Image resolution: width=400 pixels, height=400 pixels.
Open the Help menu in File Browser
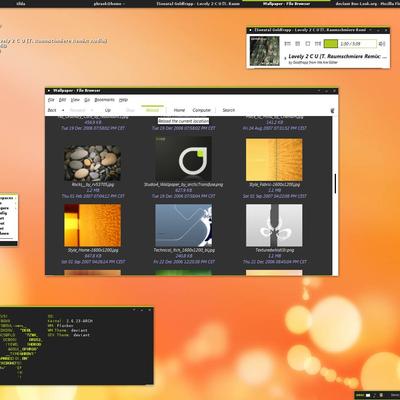click(x=123, y=100)
